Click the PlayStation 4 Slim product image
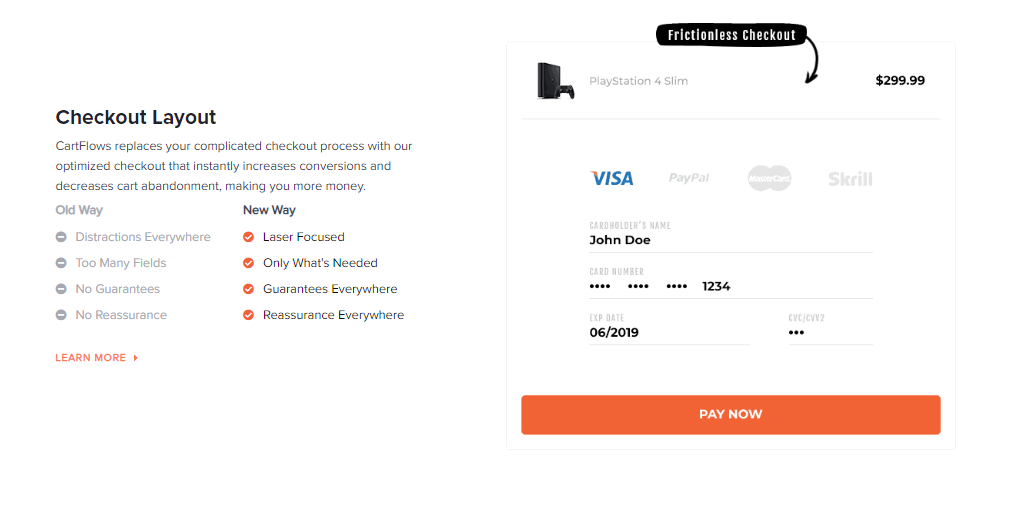The width and height of the screenshot is (1023, 513). 555,81
